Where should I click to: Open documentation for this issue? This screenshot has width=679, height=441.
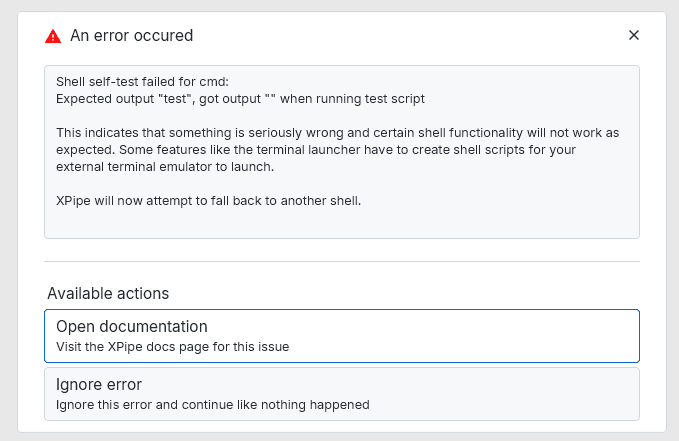[132, 327]
